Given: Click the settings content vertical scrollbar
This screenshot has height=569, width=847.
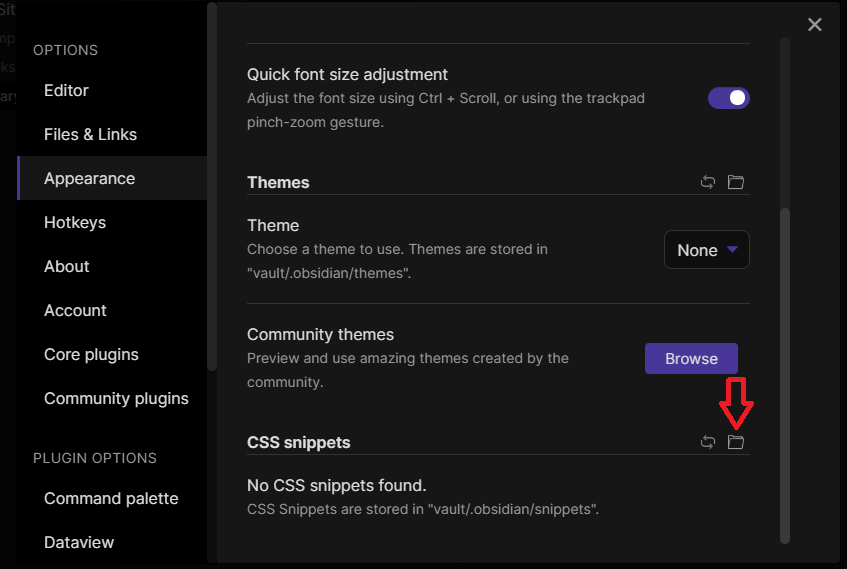Looking at the screenshot, I should (785, 375).
